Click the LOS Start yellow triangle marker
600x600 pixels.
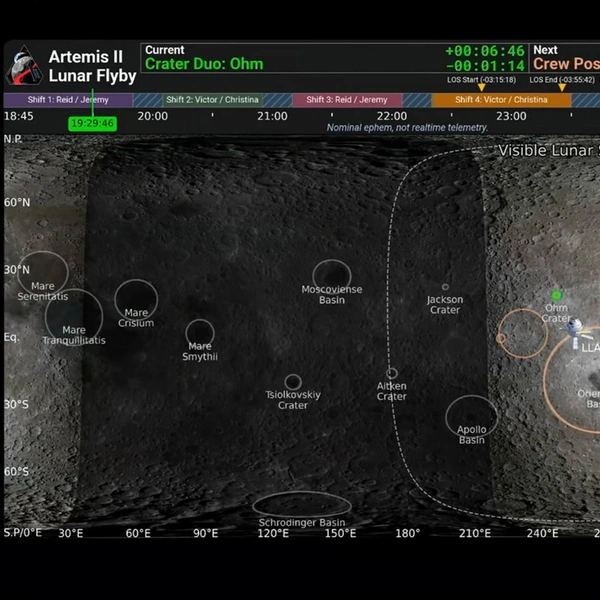pyautogui.click(x=482, y=87)
